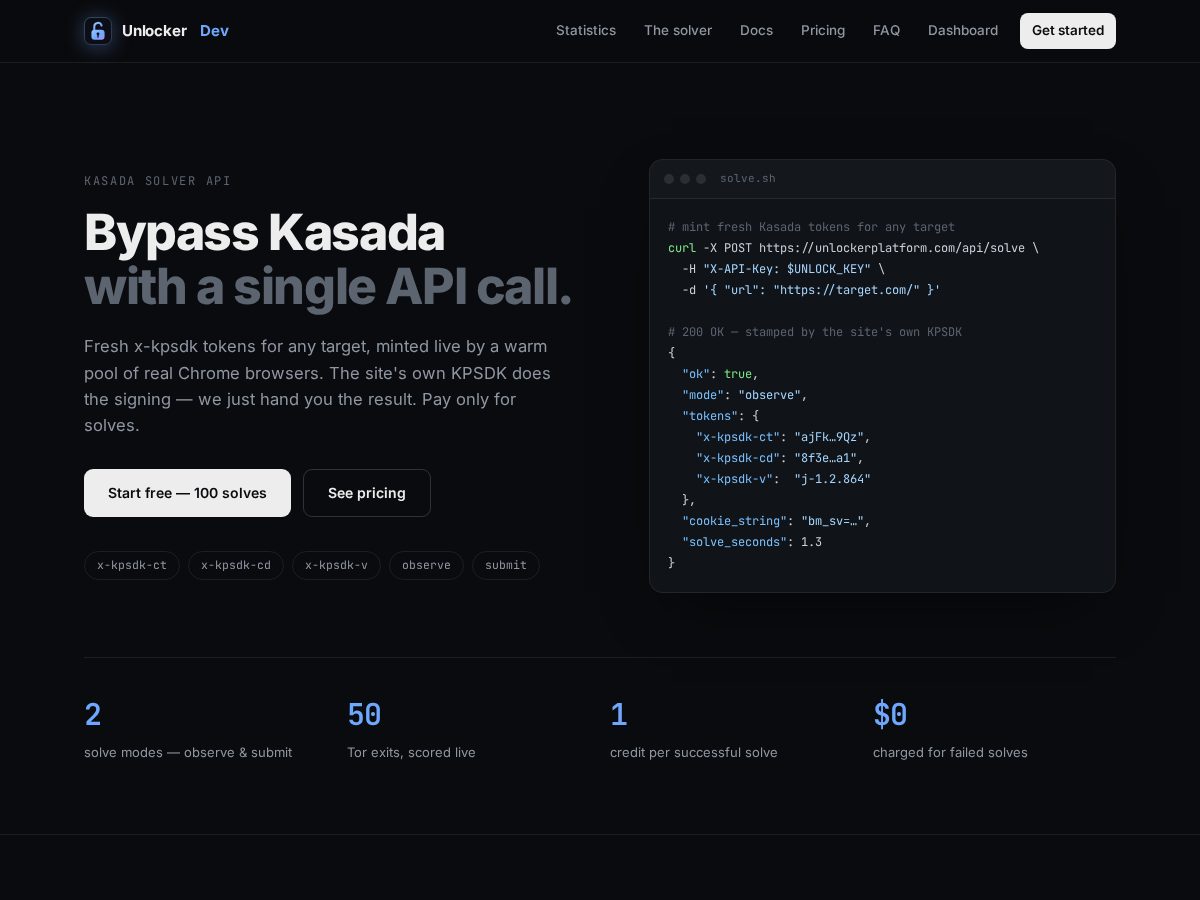Click the 'Tor exits, scored live' caption
The width and height of the screenshot is (1200, 900).
point(411,752)
